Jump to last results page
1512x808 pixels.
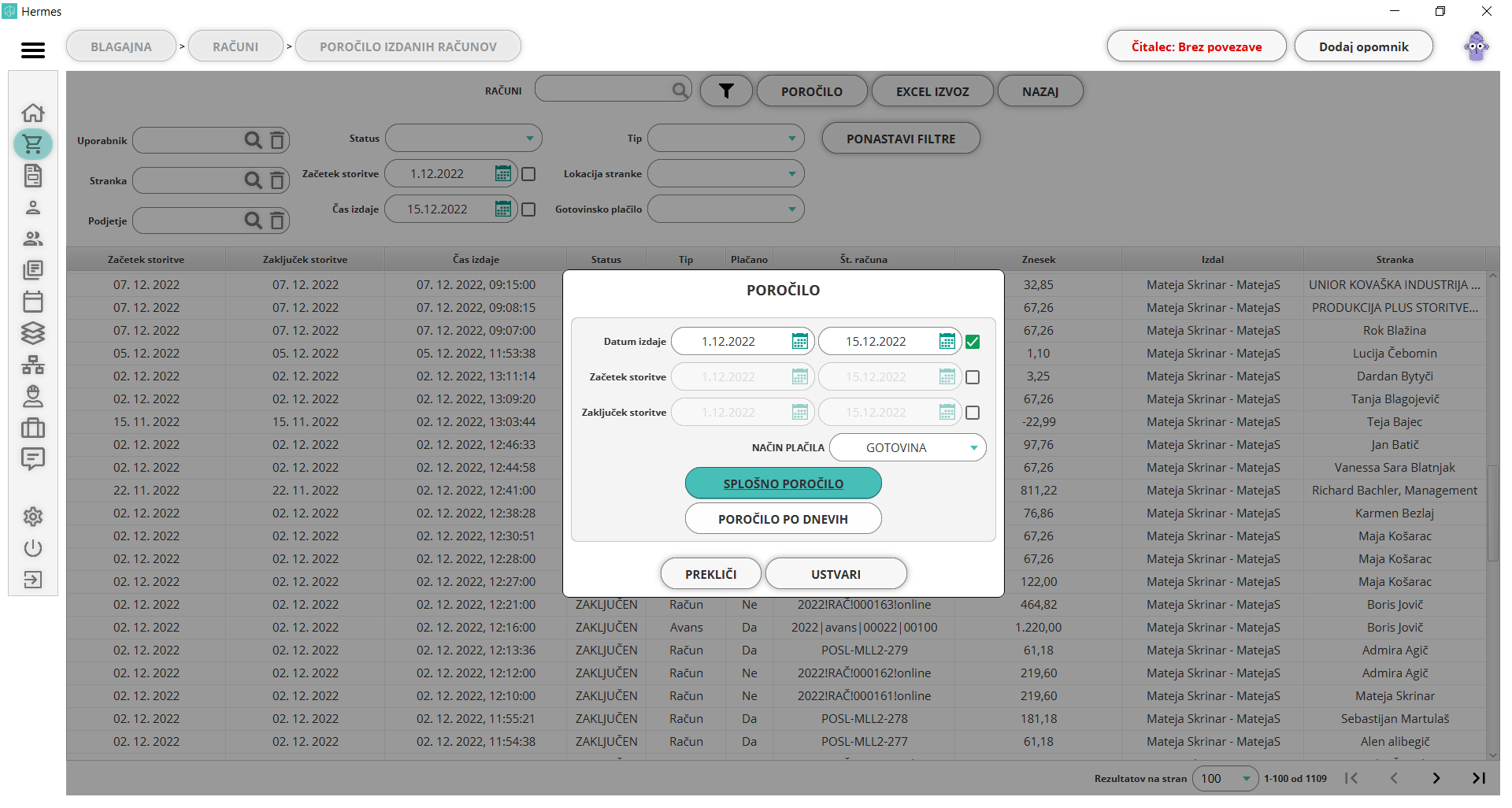click(1479, 778)
